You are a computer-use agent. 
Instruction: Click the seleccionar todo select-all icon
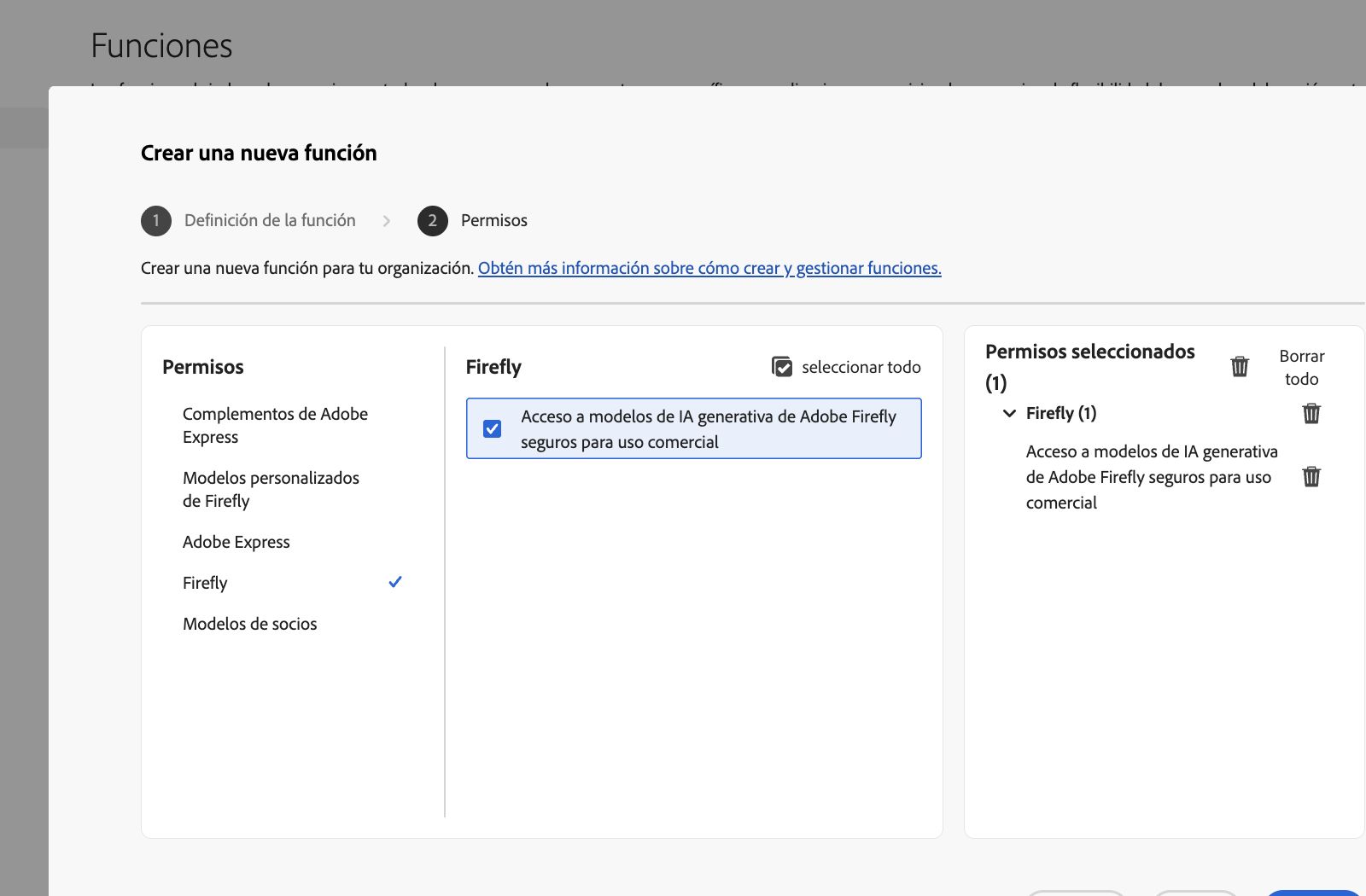(783, 366)
